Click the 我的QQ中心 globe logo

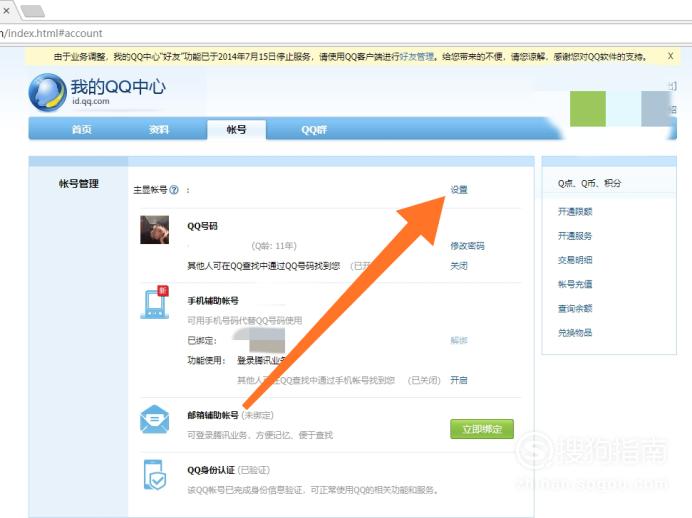[x=47, y=92]
